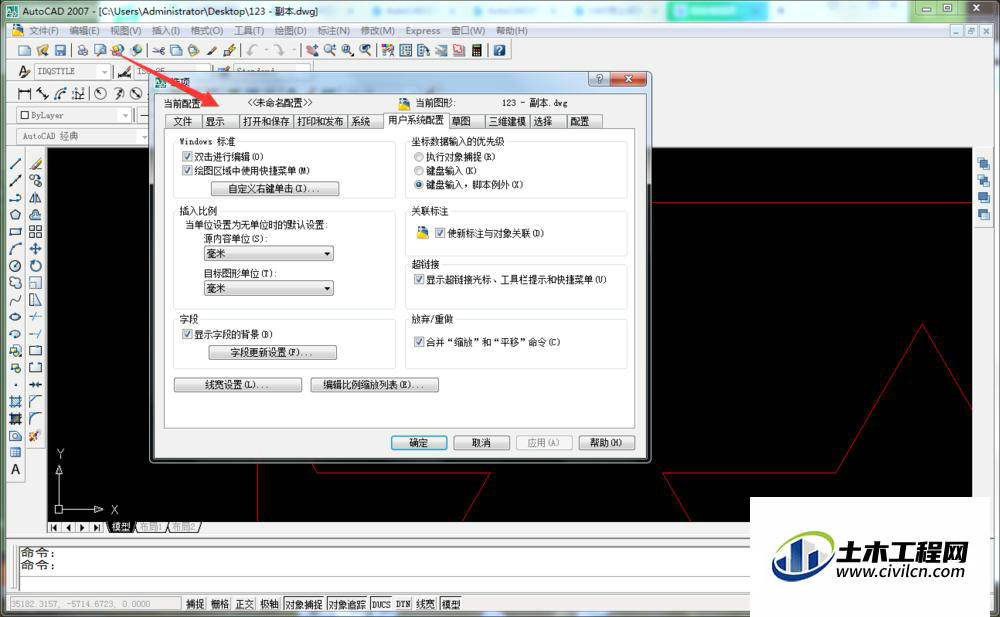
Task: Select the Rotate modify tool
Action: click(x=36, y=265)
